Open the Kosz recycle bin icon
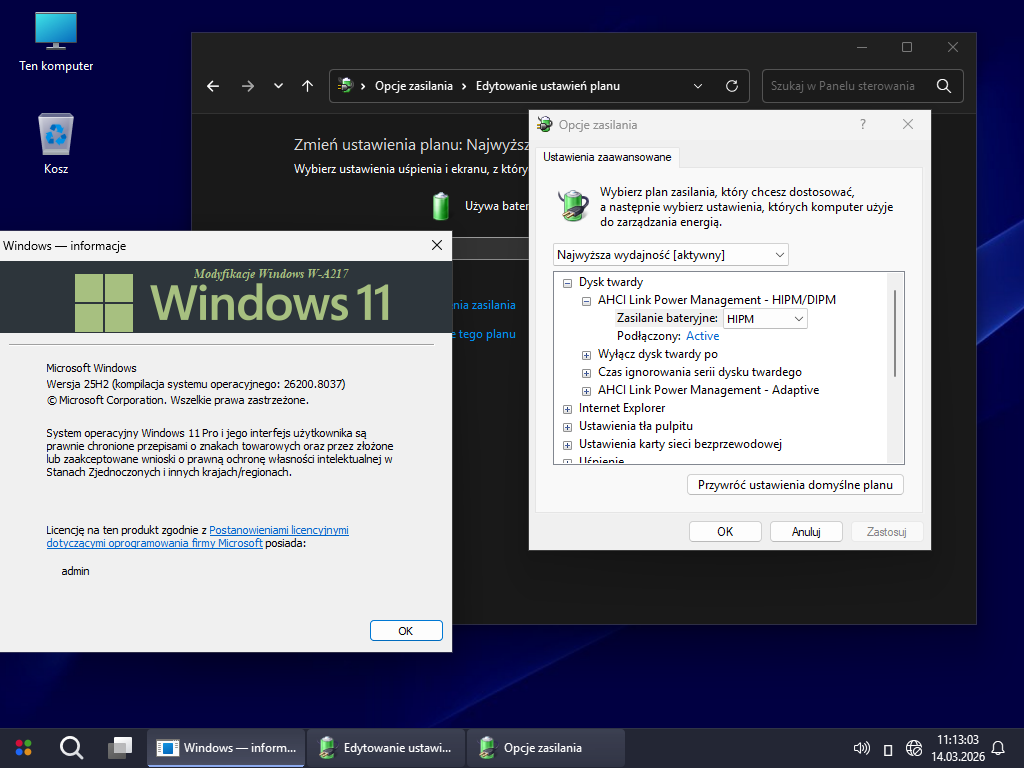 point(56,143)
